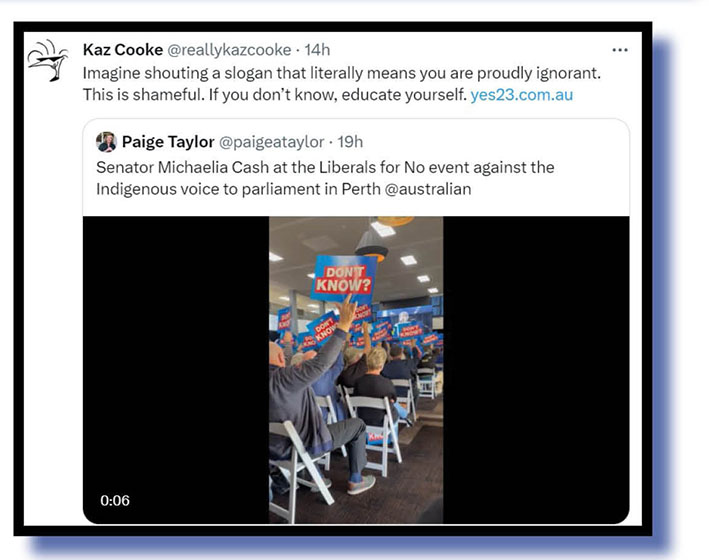The width and height of the screenshot is (709, 560).
Task: Click right black letterbox area of video
Action: tap(536, 370)
